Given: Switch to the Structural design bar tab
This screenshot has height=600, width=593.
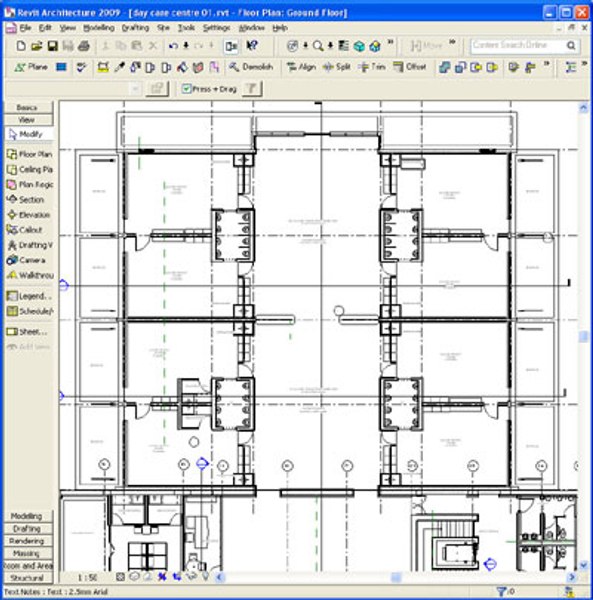Looking at the screenshot, I should 28,578.
